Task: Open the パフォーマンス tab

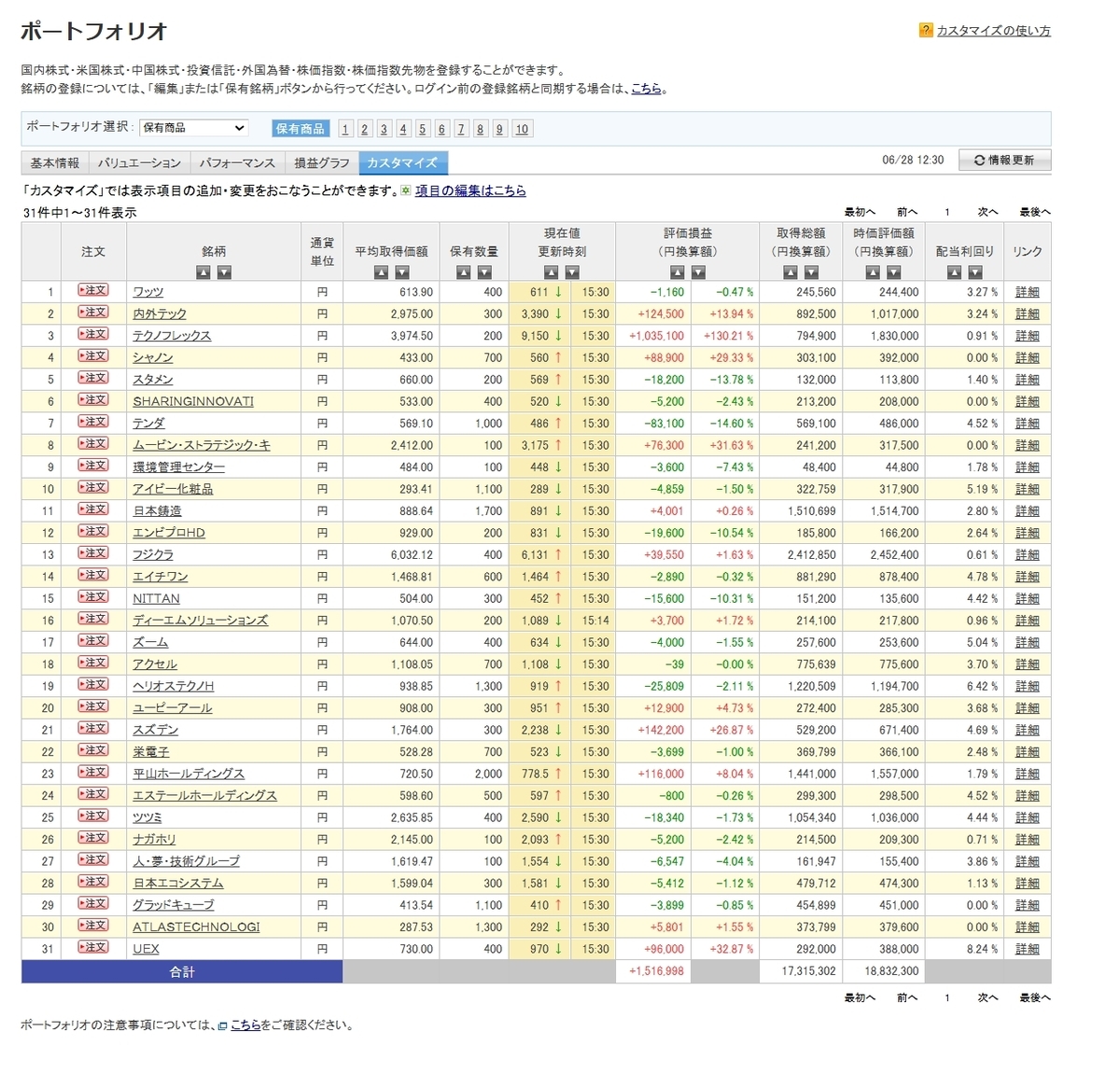Action: point(237,162)
